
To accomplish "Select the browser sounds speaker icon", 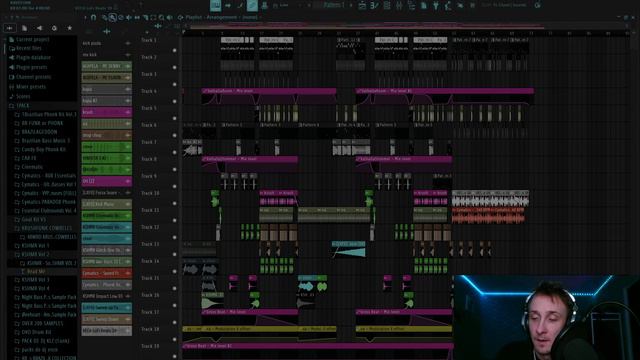I will [40, 28].
